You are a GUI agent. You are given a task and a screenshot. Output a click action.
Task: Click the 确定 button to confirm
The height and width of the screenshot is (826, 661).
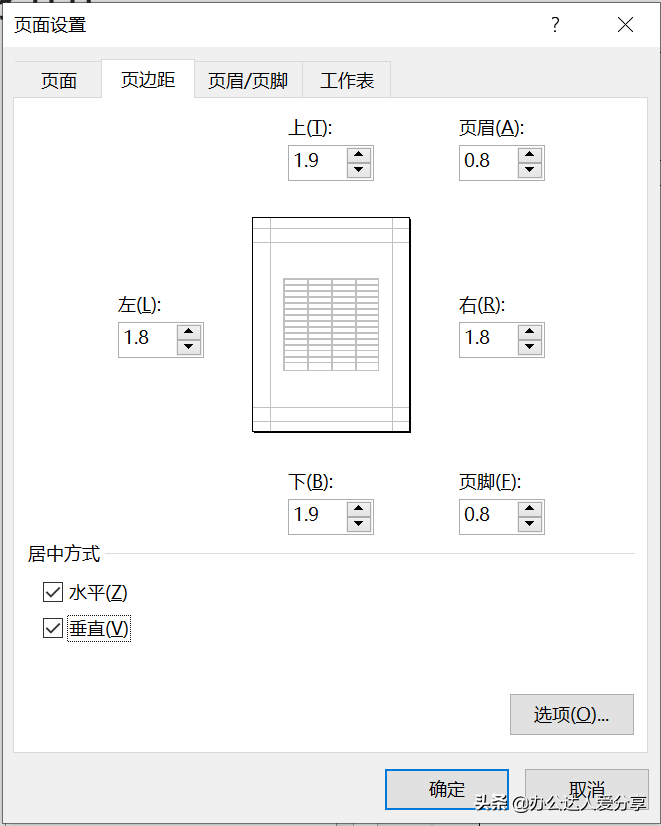[x=446, y=789]
